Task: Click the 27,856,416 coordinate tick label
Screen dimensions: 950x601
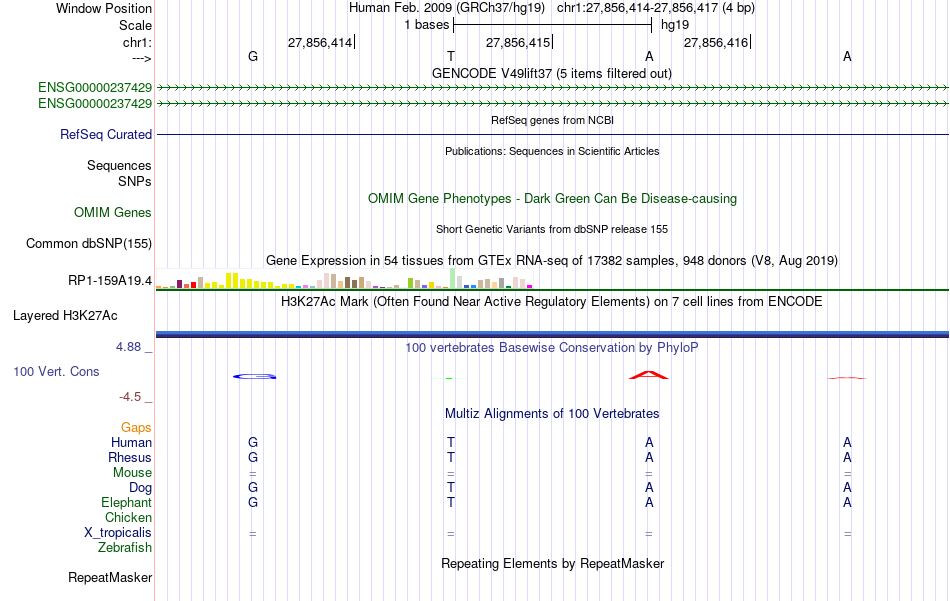Action: pos(716,42)
